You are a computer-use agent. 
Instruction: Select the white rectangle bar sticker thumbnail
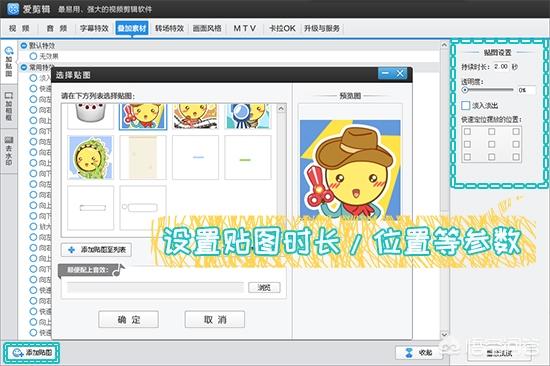pos(90,208)
